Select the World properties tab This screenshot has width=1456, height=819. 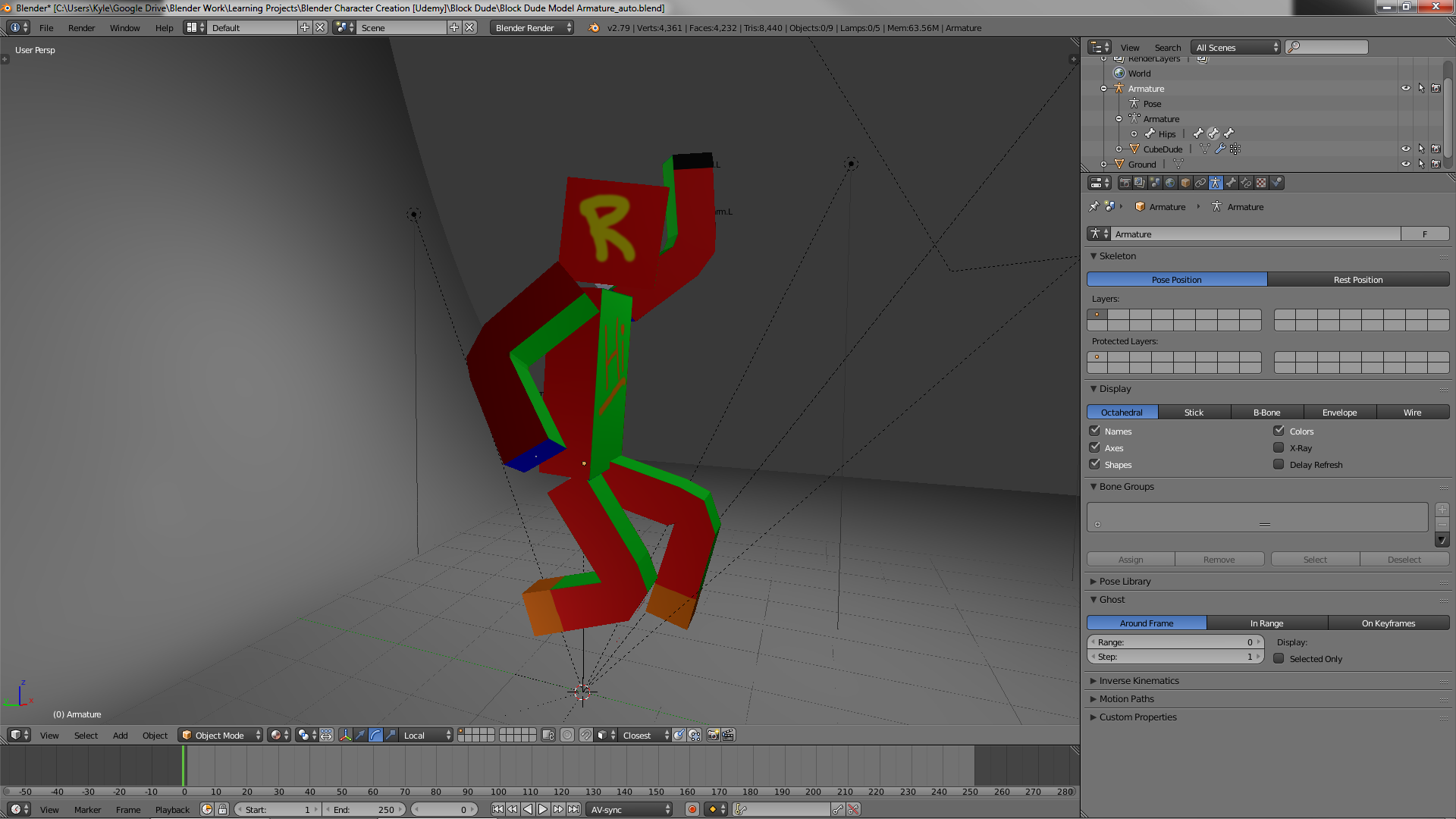[1169, 183]
